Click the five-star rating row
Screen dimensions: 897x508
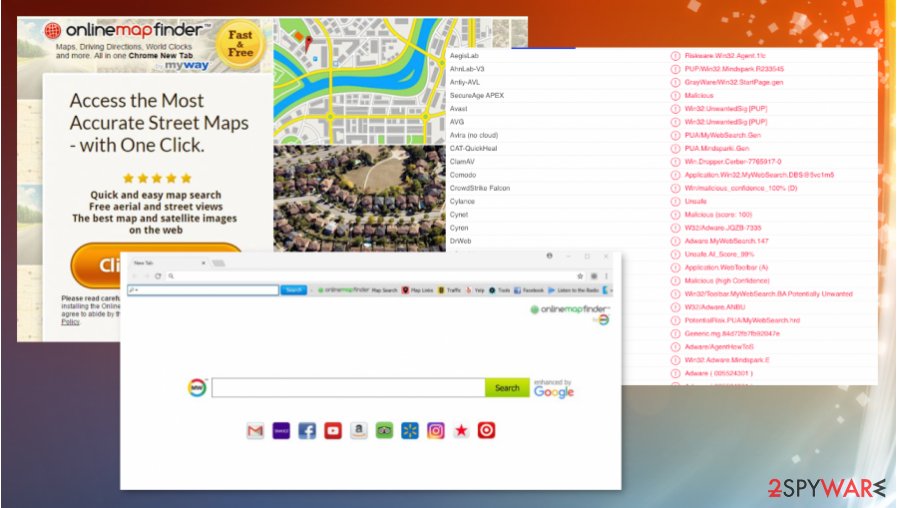tap(157, 178)
